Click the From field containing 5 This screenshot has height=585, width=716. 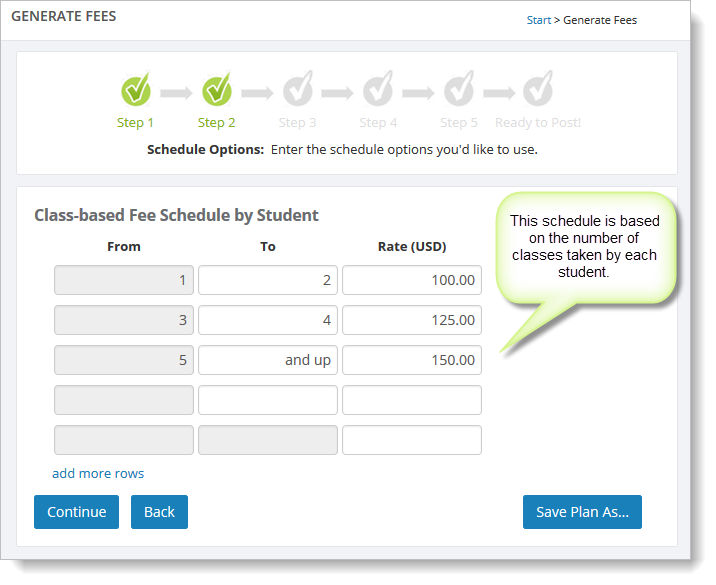[x=124, y=360]
